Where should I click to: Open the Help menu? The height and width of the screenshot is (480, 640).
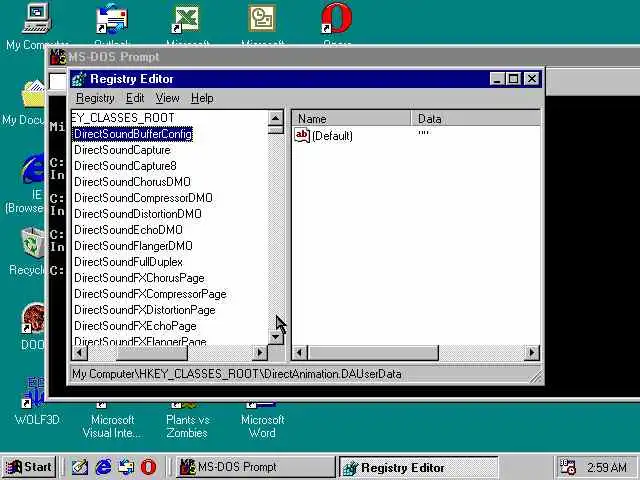(202, 98)
